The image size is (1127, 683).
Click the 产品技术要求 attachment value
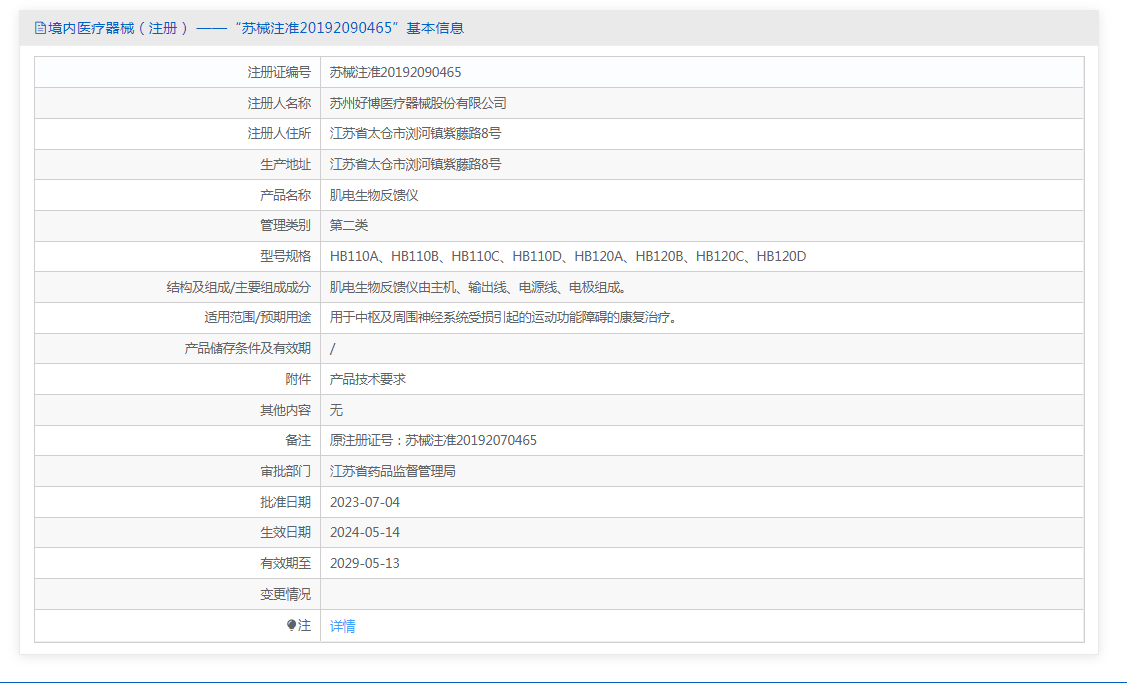(367, 380)
